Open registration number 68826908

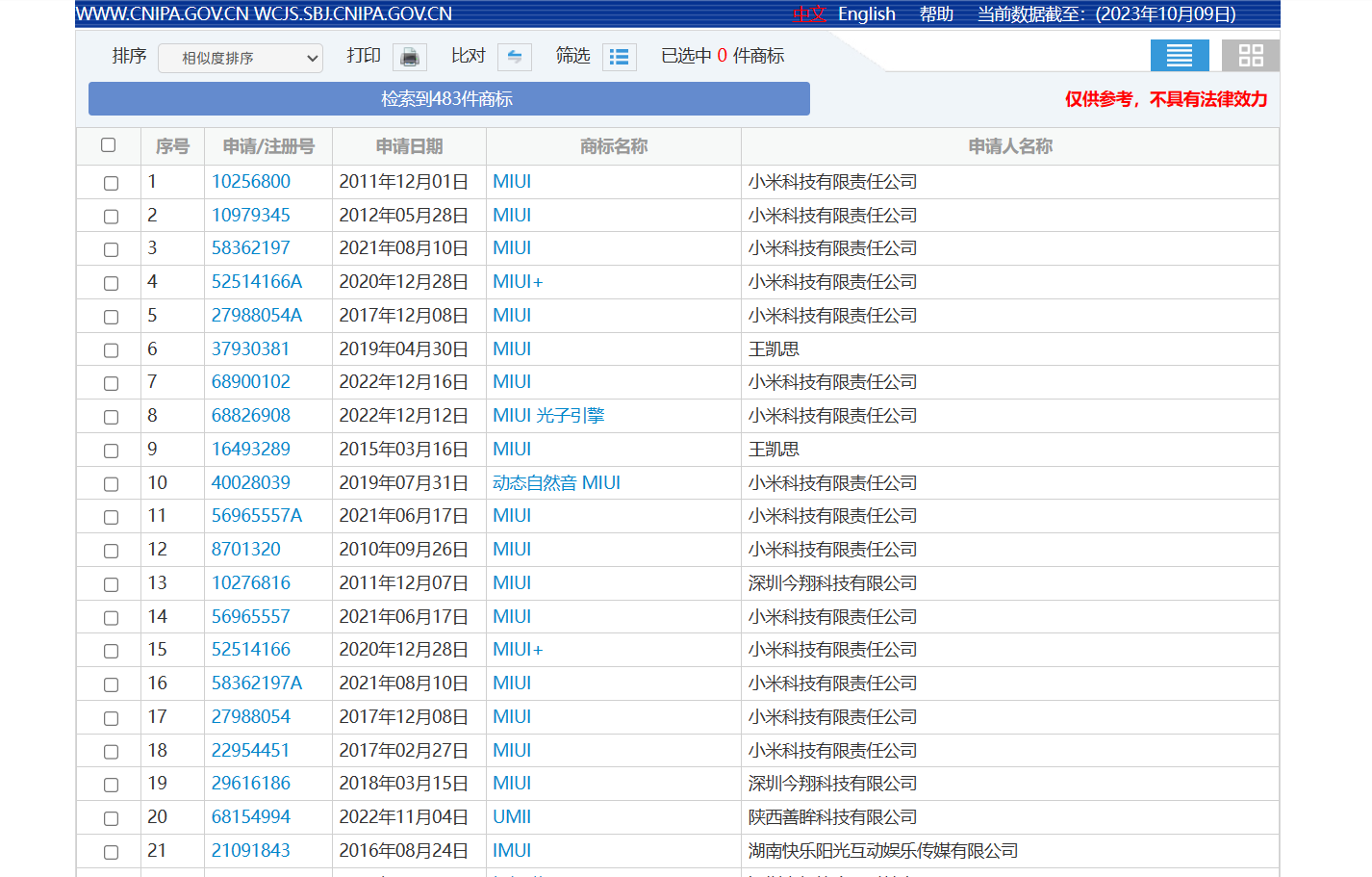[251, 416]
